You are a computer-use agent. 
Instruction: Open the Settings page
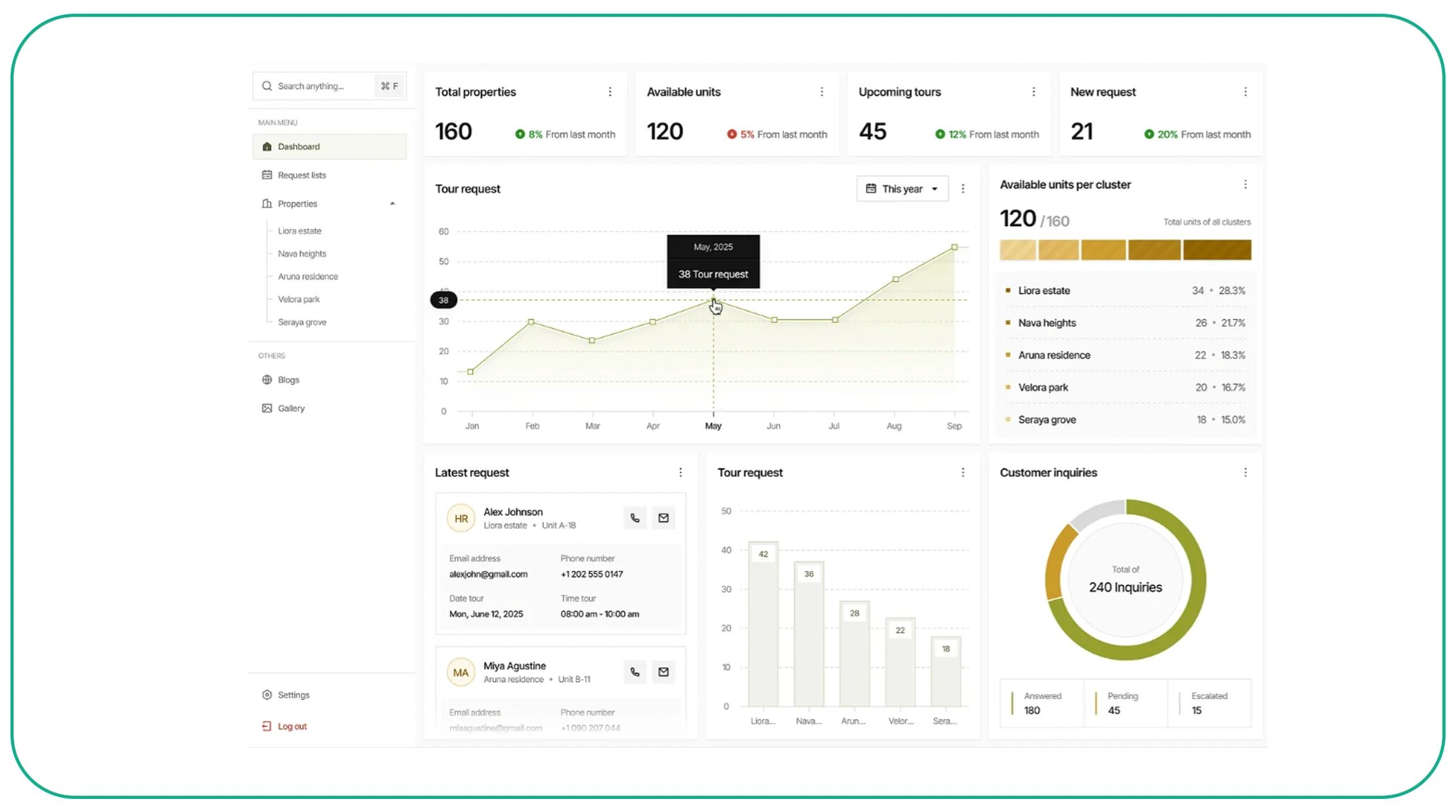click(293, 694)
